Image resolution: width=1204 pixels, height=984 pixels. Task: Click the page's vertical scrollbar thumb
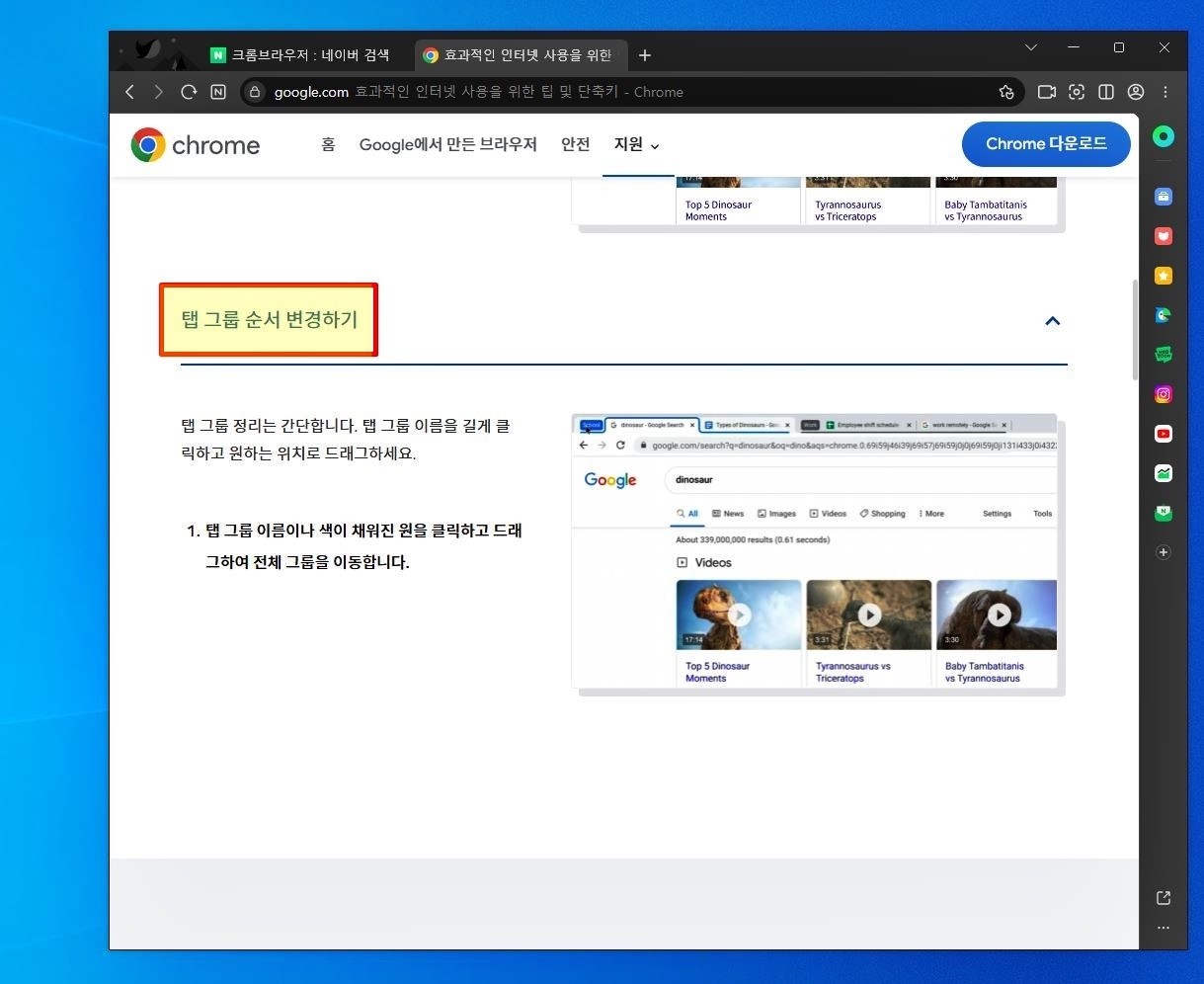coord(1135,330)
